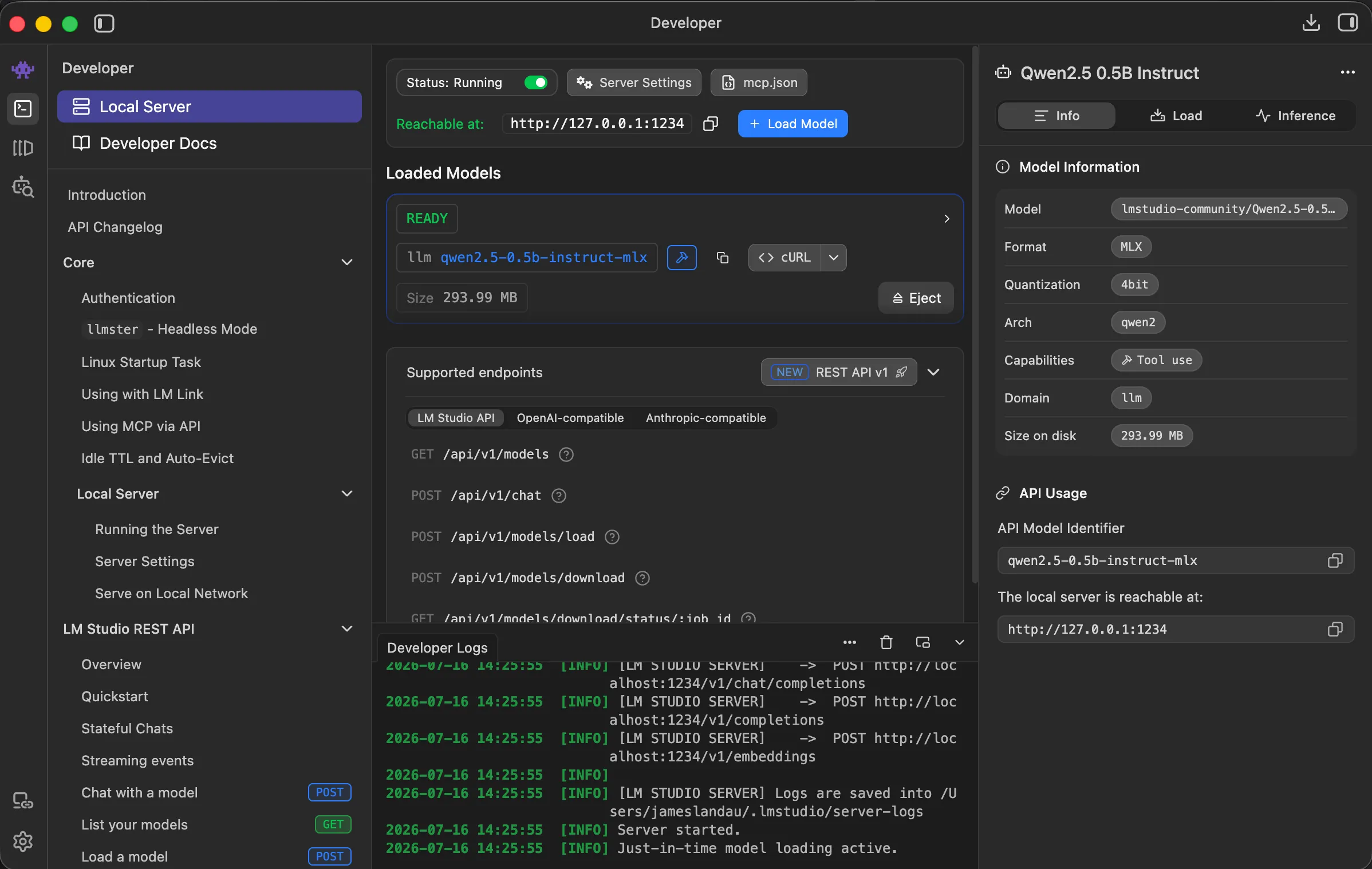Open the mcp.json file button

tap(759, 82)
